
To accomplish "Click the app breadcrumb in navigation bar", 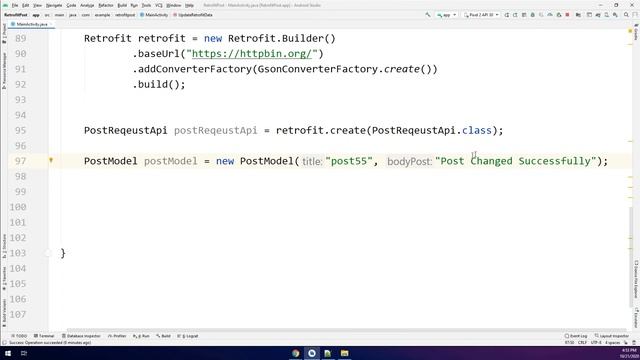I will [x=36, y=15].
